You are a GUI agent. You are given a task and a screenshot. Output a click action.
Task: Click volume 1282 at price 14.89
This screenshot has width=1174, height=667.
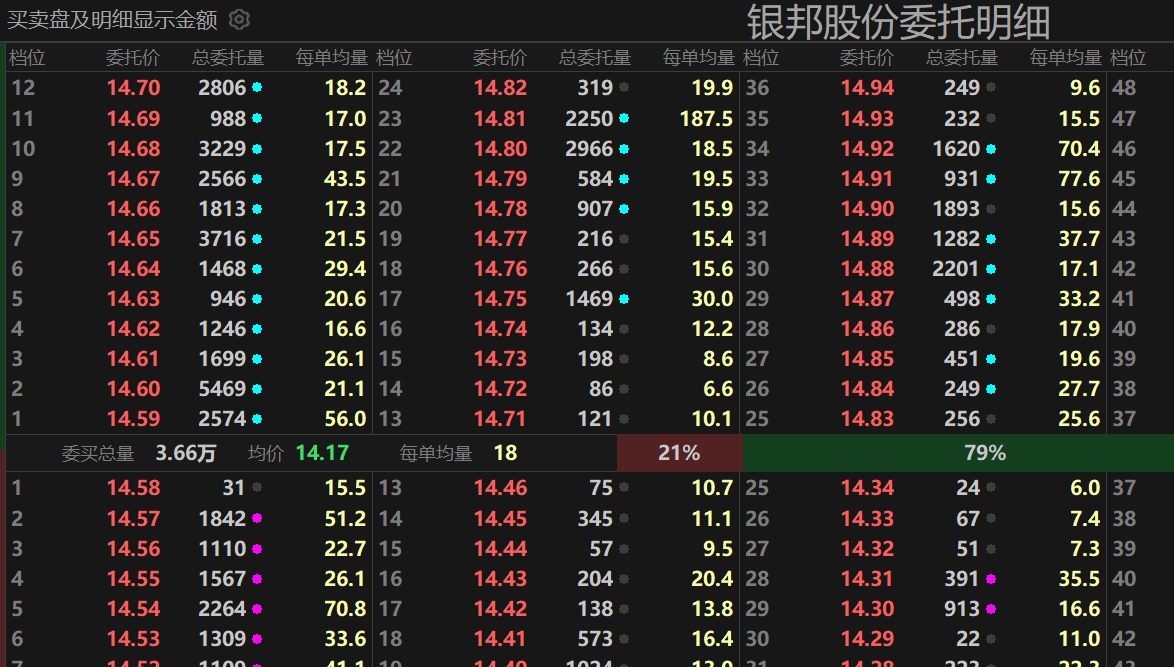[956, 239]
